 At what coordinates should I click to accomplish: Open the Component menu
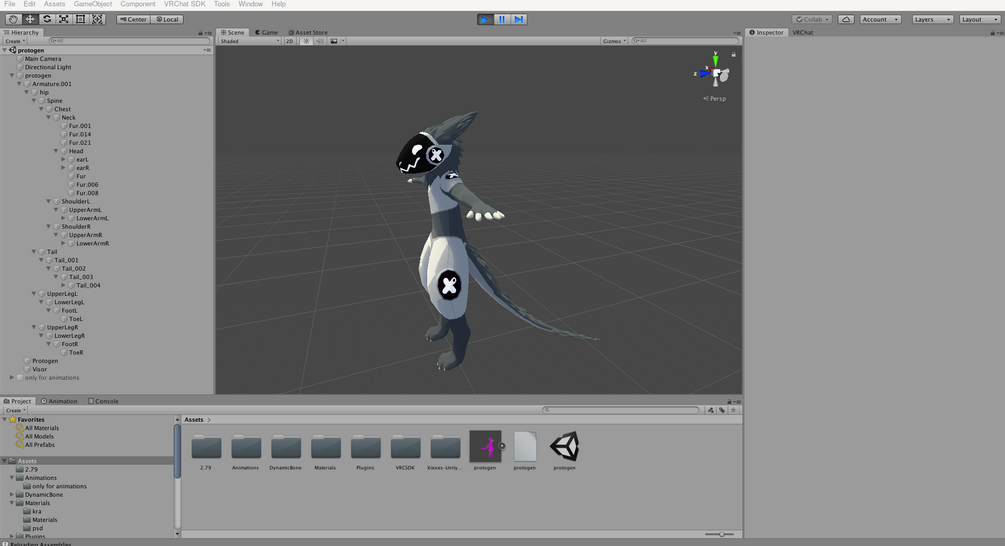[x=138, y=4]
